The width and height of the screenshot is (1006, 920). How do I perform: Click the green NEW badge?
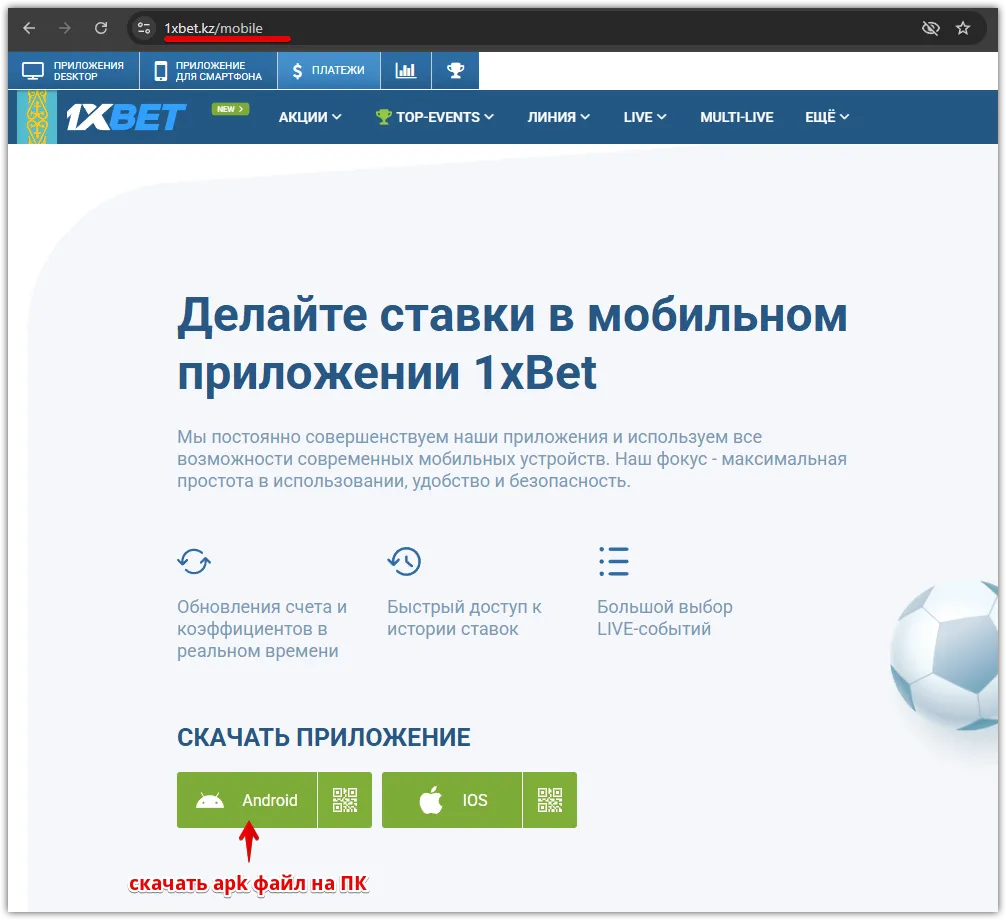[x=230, y=109]
